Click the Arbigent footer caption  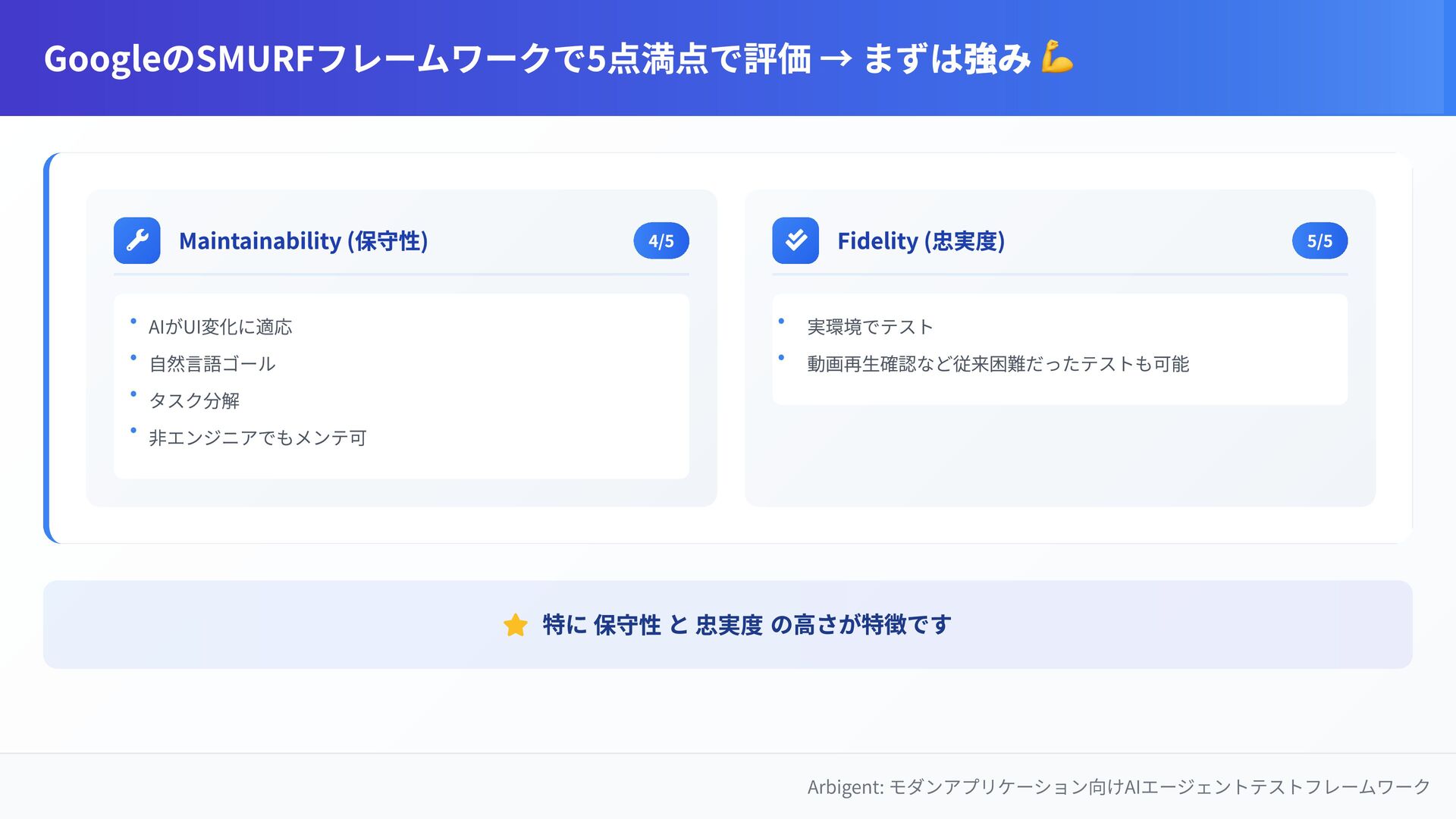coord(1118,786)
